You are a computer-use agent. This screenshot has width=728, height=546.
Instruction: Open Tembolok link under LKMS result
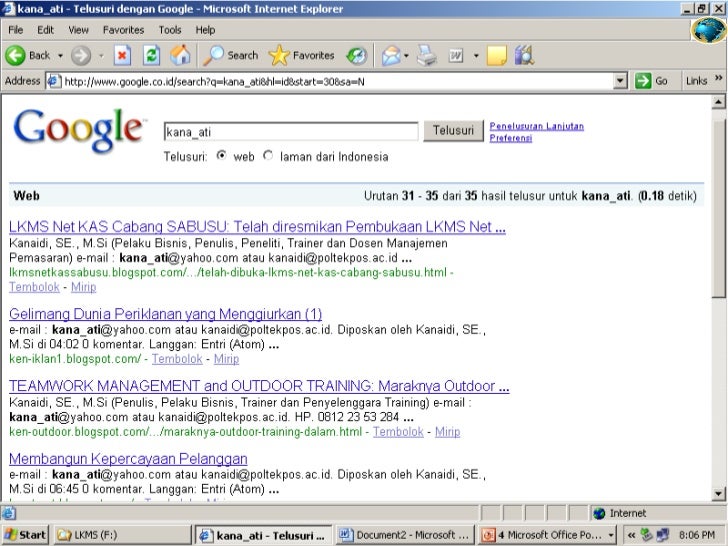point(34,287)
